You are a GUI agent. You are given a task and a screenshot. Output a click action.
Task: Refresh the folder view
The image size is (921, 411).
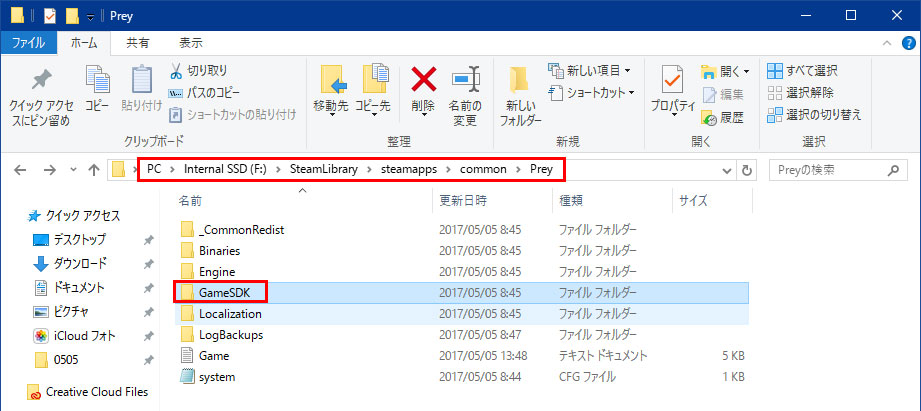click(747, 171)
